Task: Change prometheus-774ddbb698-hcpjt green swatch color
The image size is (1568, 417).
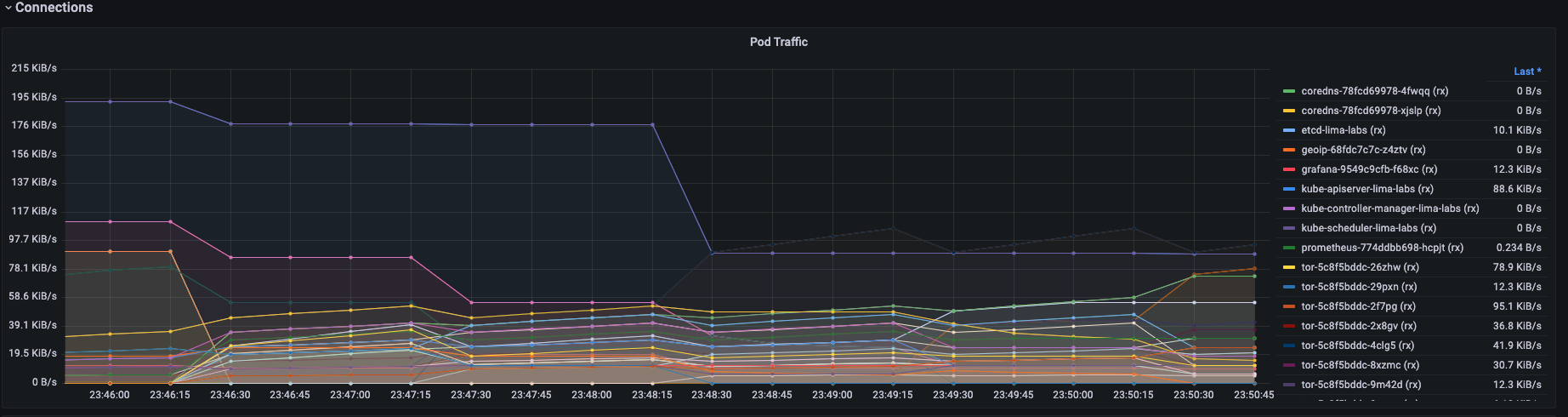Action: (1289, 248)
